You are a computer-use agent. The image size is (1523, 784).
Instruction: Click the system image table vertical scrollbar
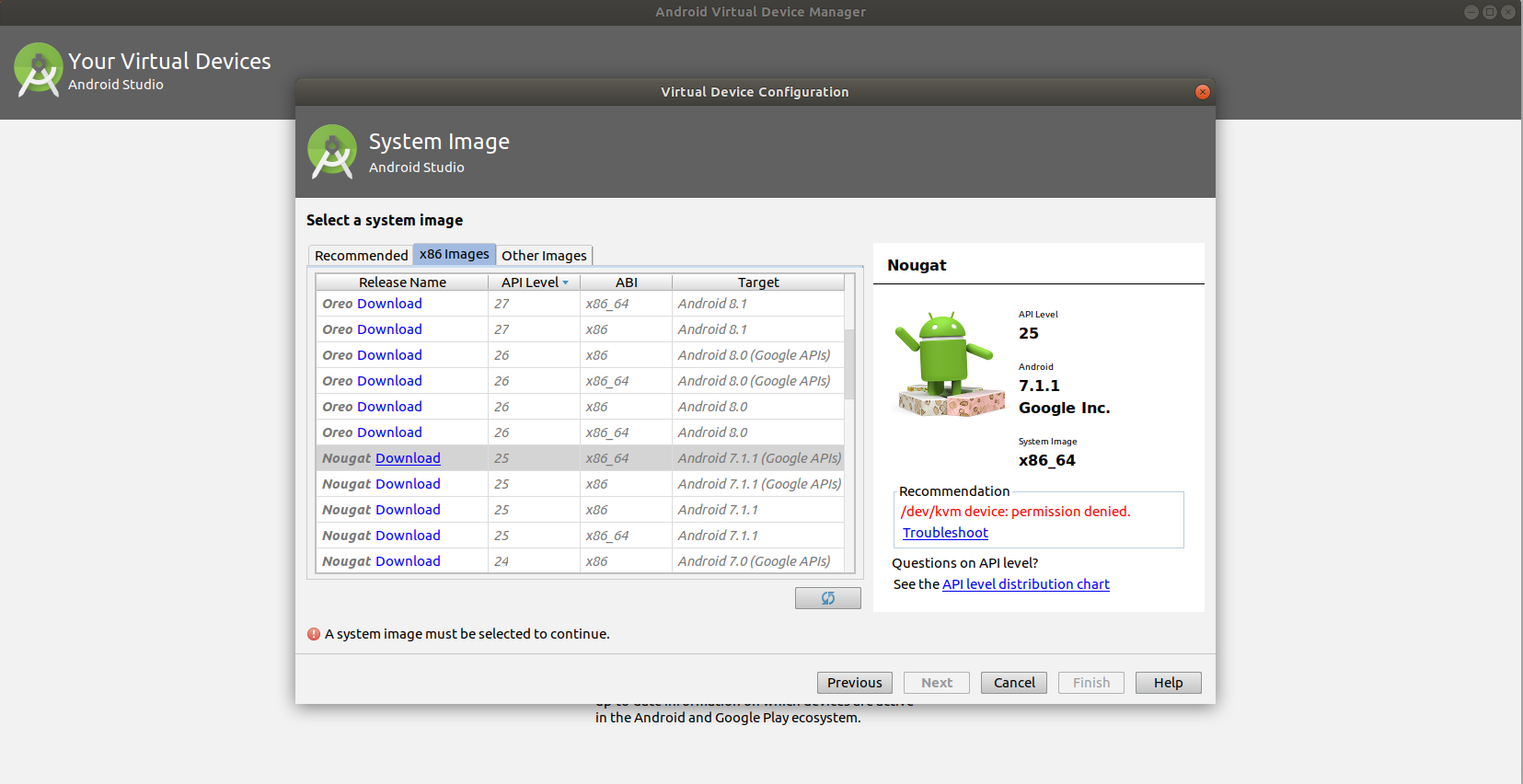point(849,364)
